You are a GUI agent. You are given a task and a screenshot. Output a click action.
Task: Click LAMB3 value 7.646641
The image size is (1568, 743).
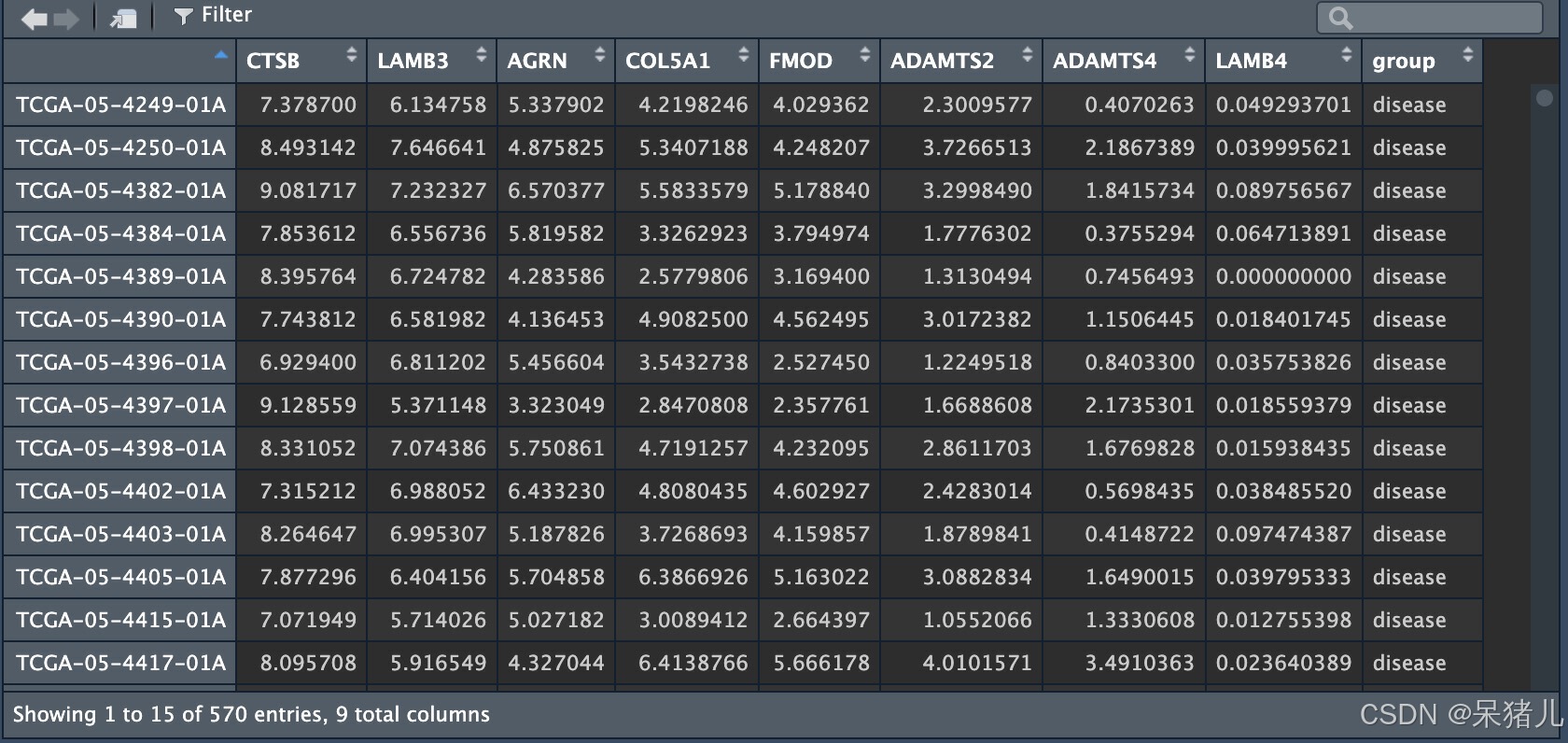coord(438,147)
